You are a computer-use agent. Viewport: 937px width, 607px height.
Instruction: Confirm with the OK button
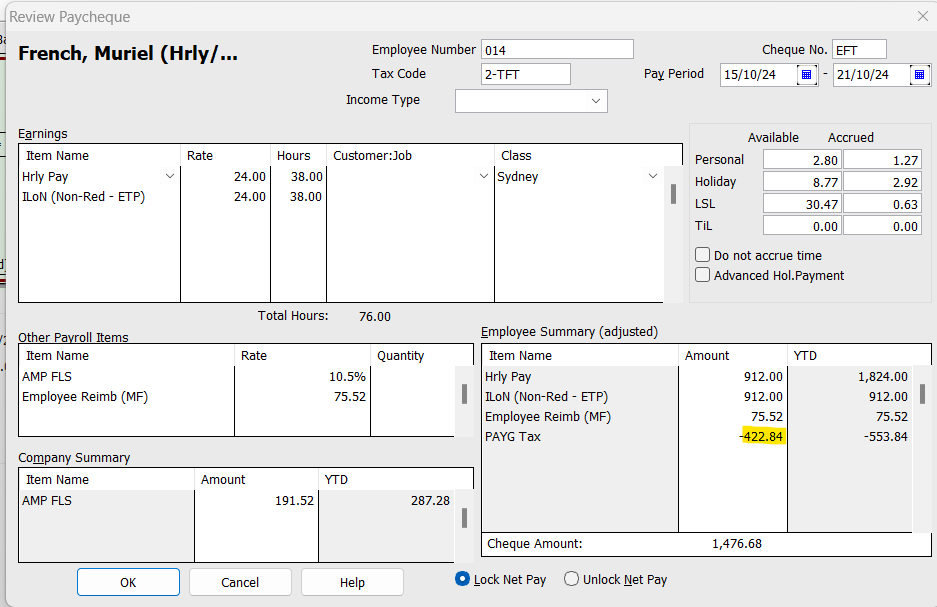128,583
